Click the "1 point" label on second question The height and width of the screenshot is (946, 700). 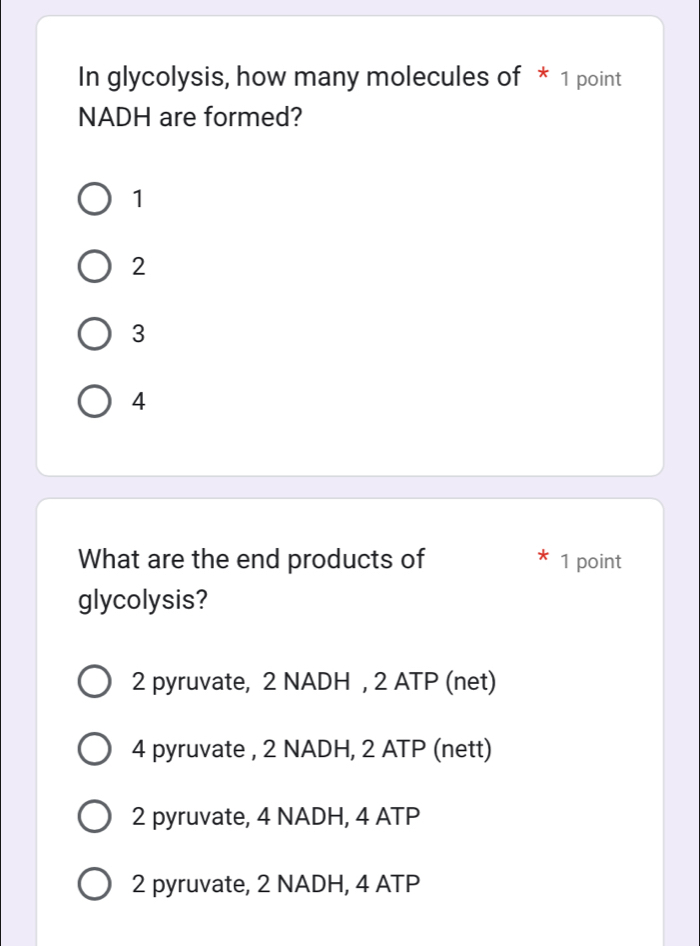[594, 561]
